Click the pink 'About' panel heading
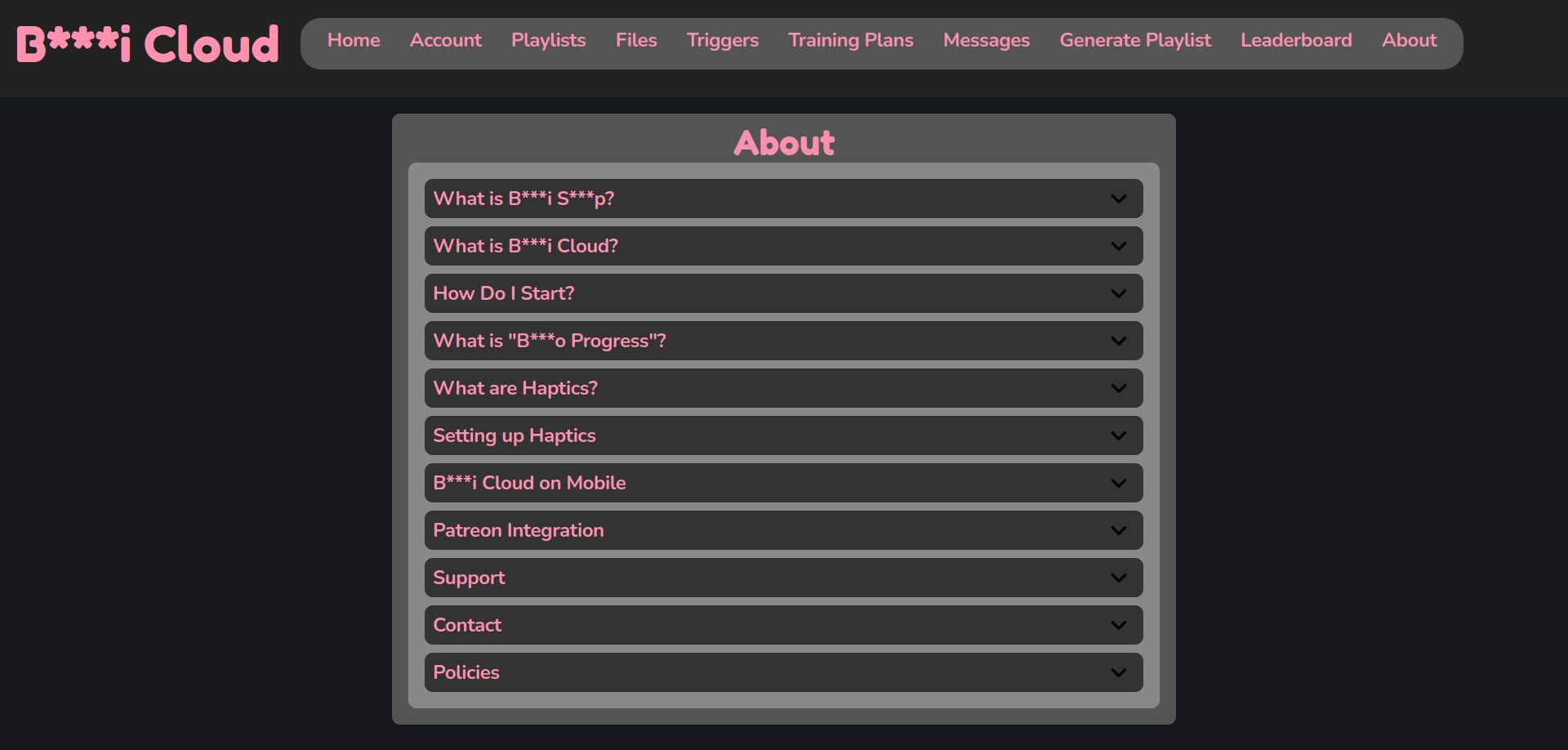 784,143
